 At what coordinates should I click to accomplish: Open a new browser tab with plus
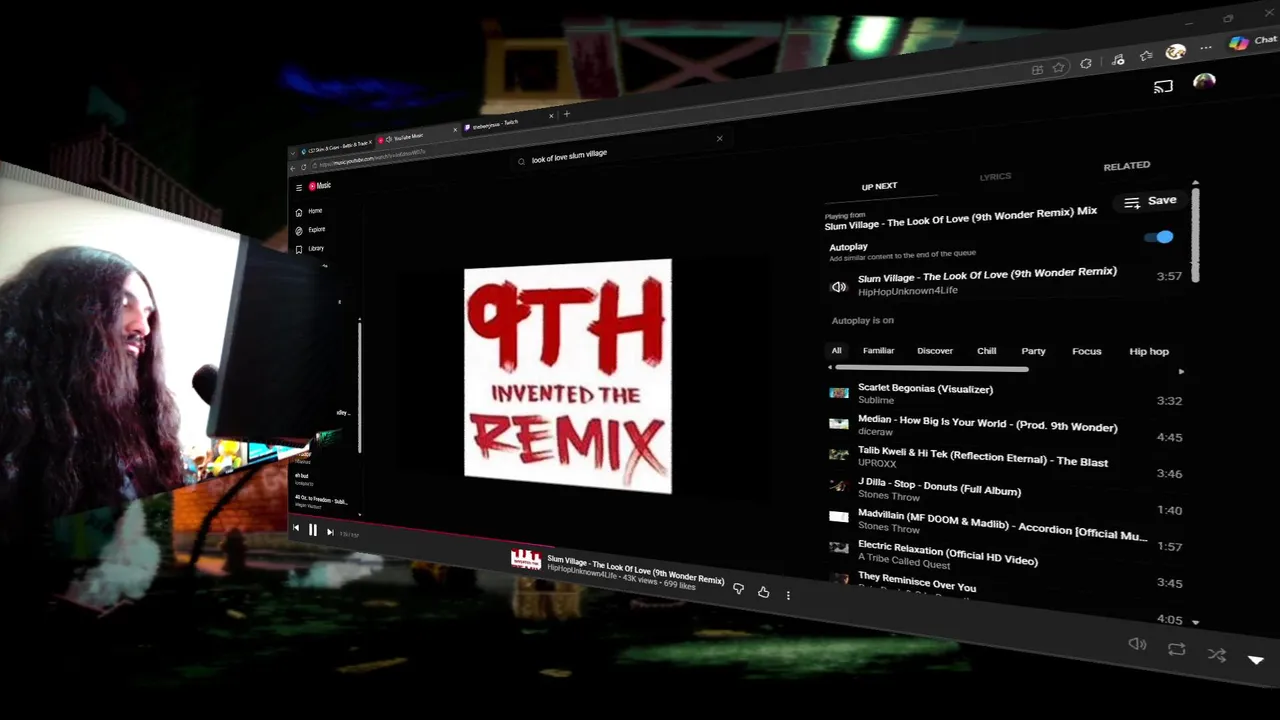click(x=567, y=114)
